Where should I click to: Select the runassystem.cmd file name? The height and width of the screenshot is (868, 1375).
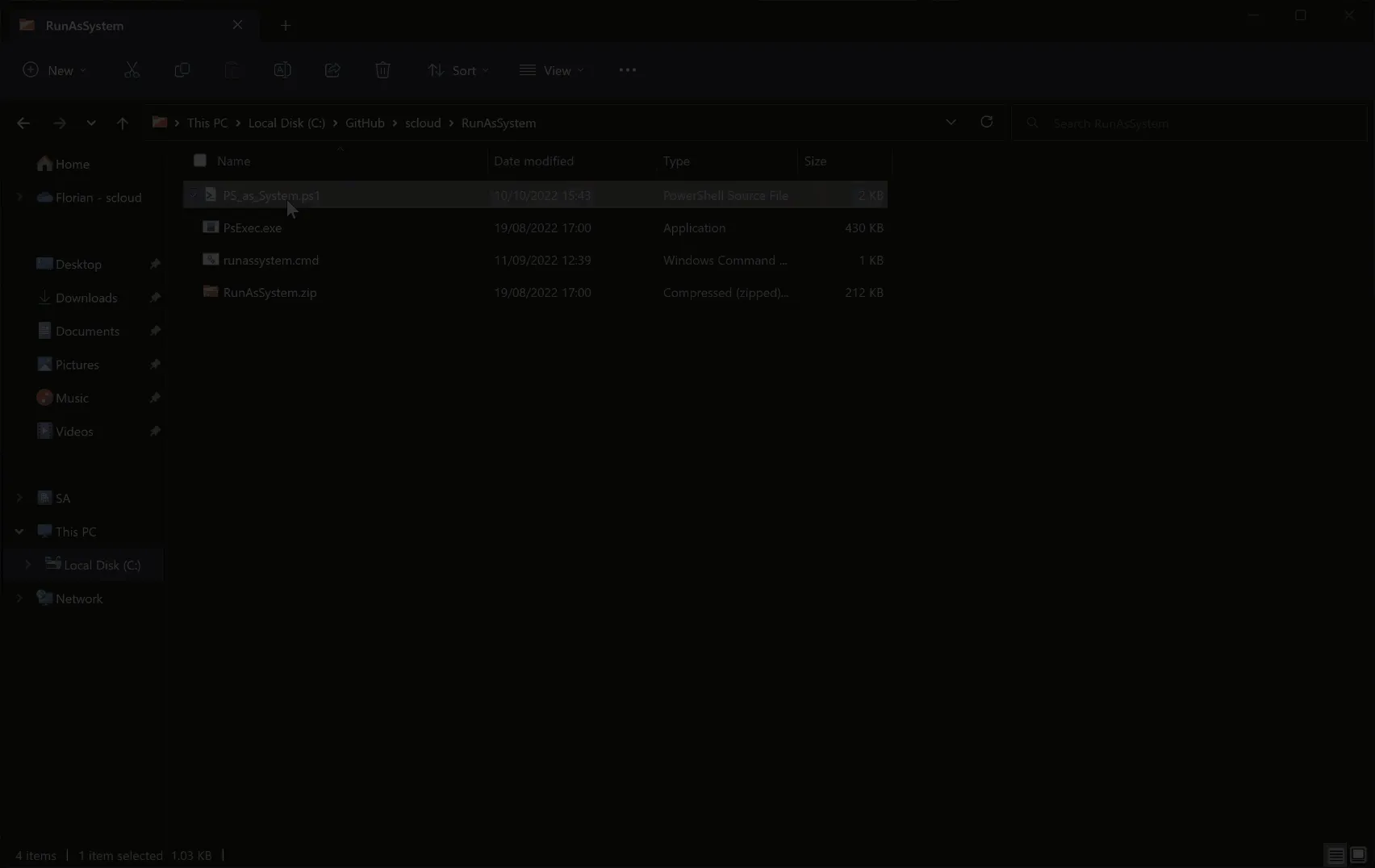coord(271,260)
